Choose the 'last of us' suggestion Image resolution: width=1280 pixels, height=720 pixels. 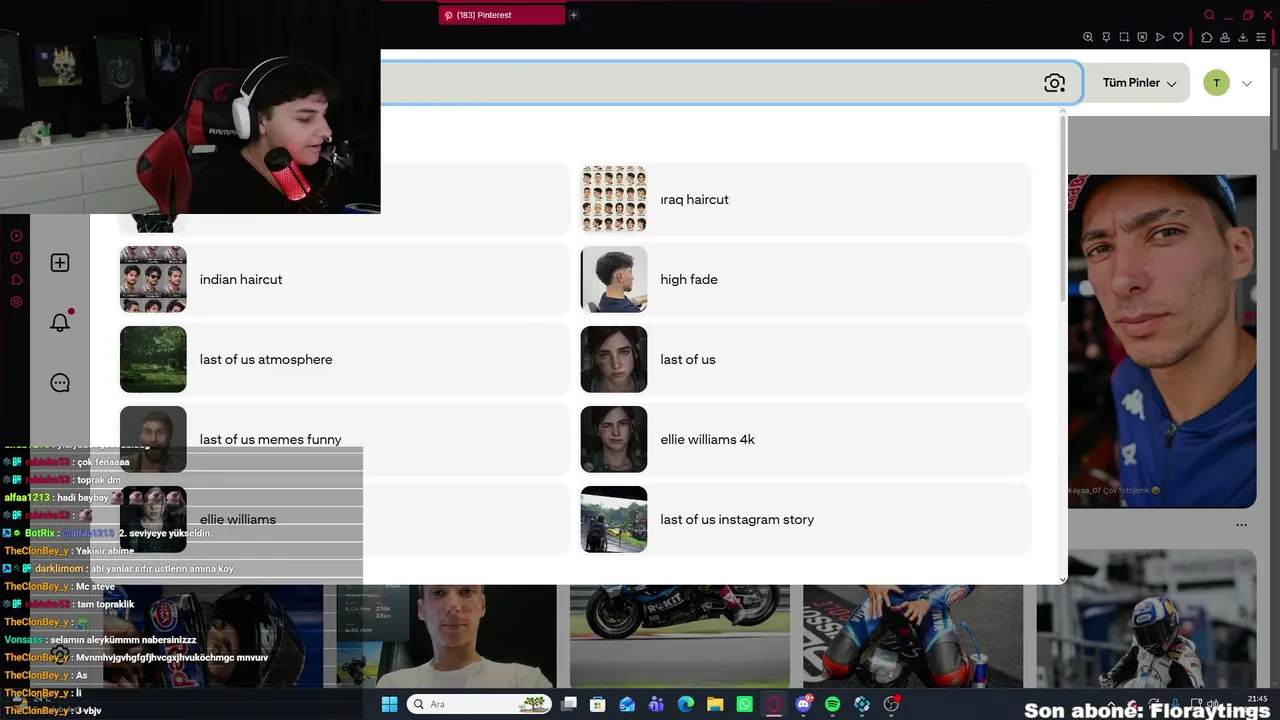[805, 359]
